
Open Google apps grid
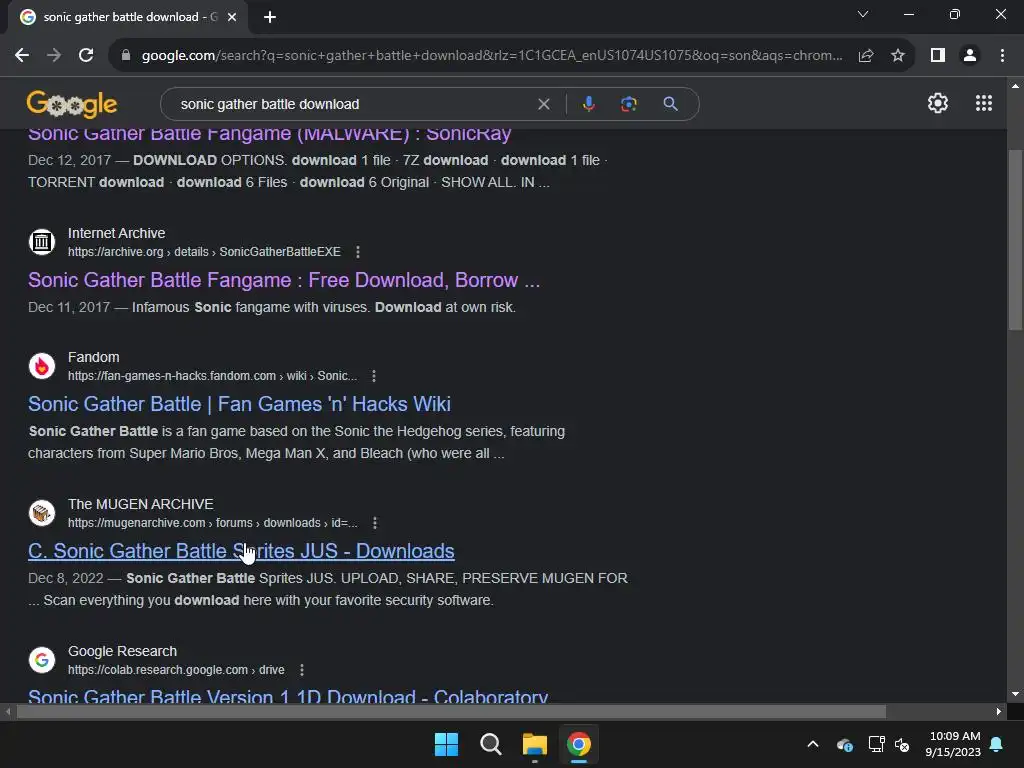click(984, 103)
